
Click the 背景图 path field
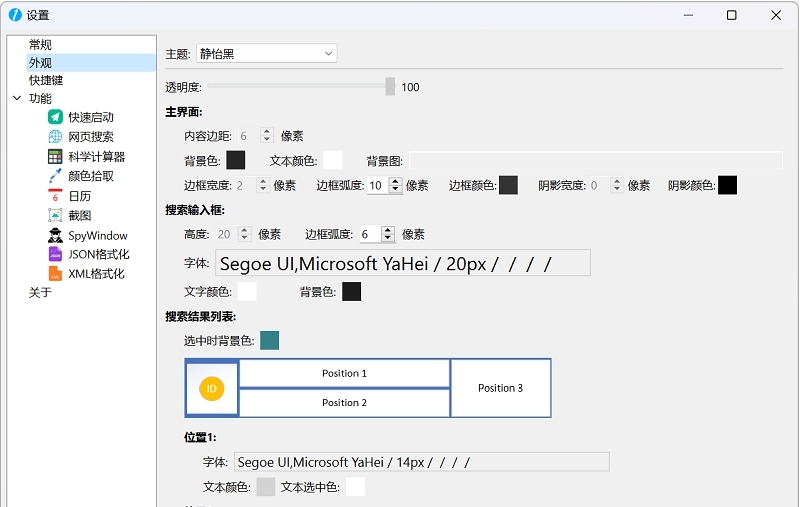pyautogui.click(x=596, y=160)
